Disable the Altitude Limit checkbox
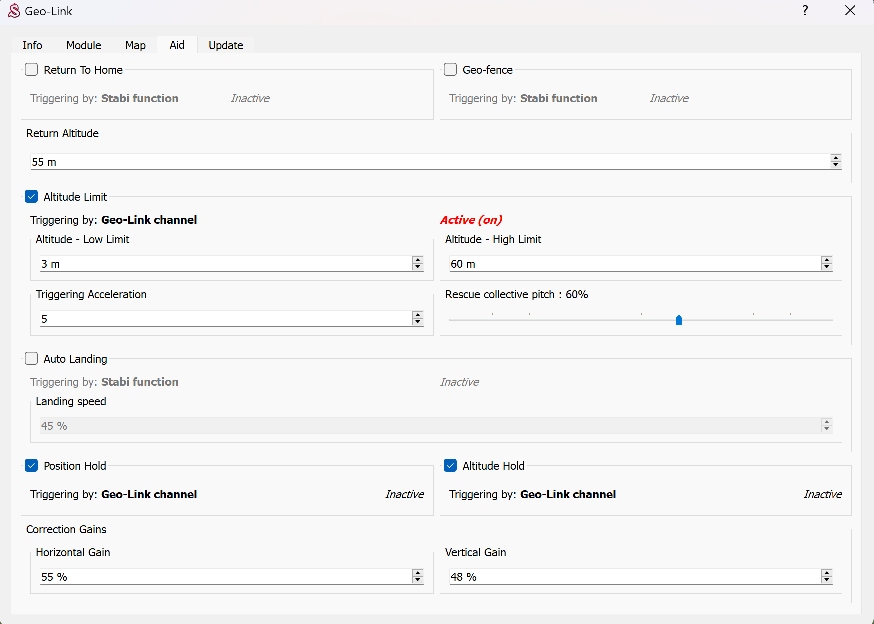This screenshot has width=874, height=624. click(x=32, y=197)
